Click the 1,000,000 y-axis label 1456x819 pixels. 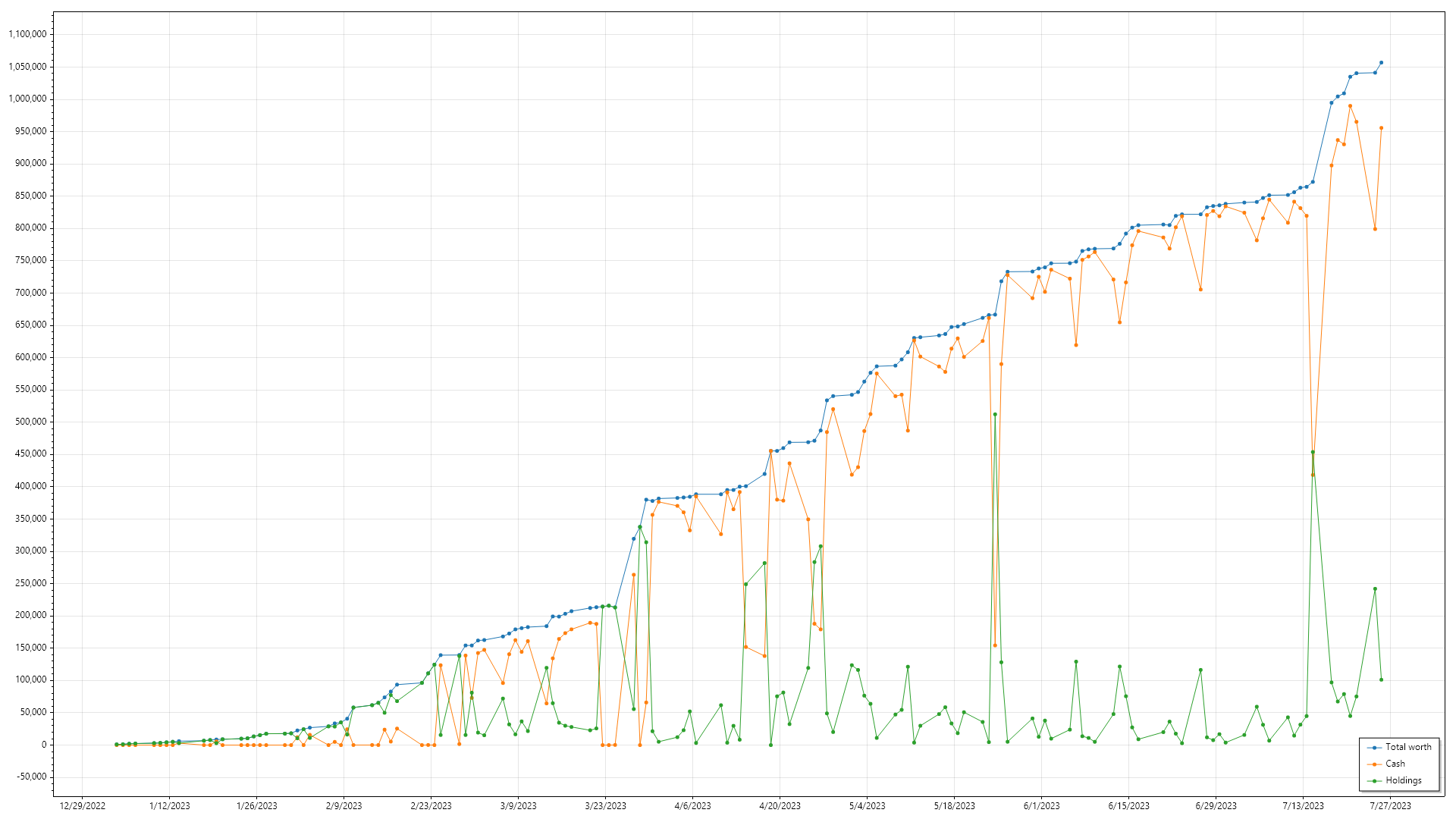coord(27,99)
